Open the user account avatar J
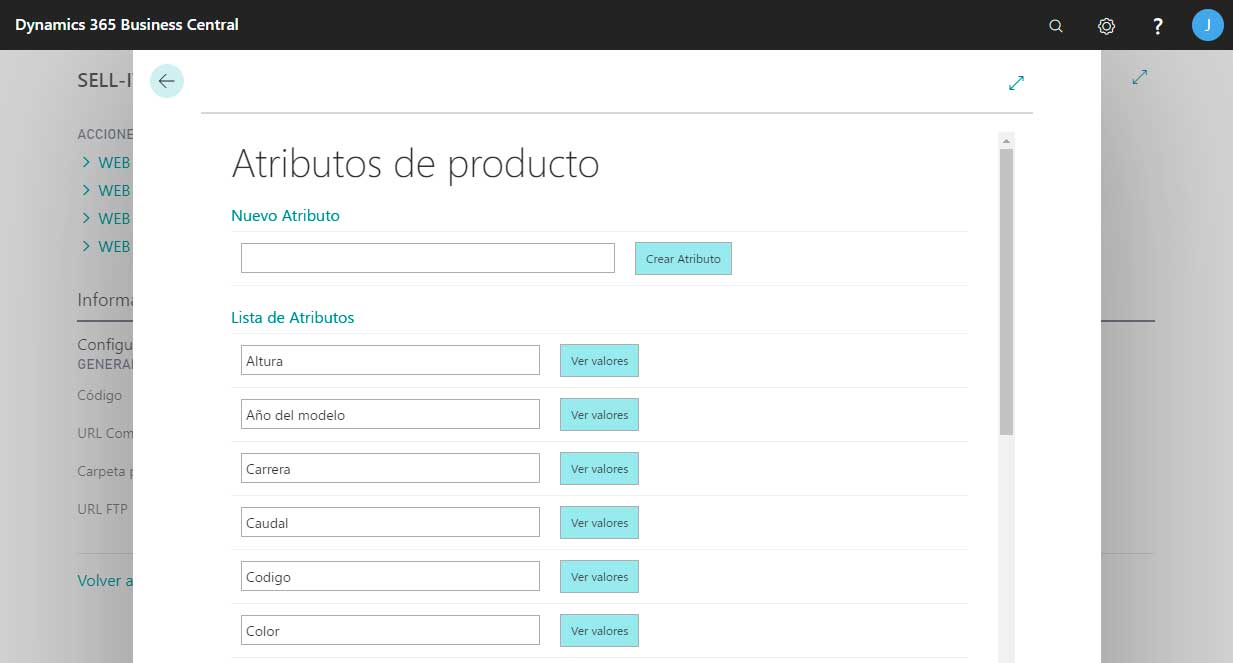This screenshot has height=663, width=1233. 1207,25
